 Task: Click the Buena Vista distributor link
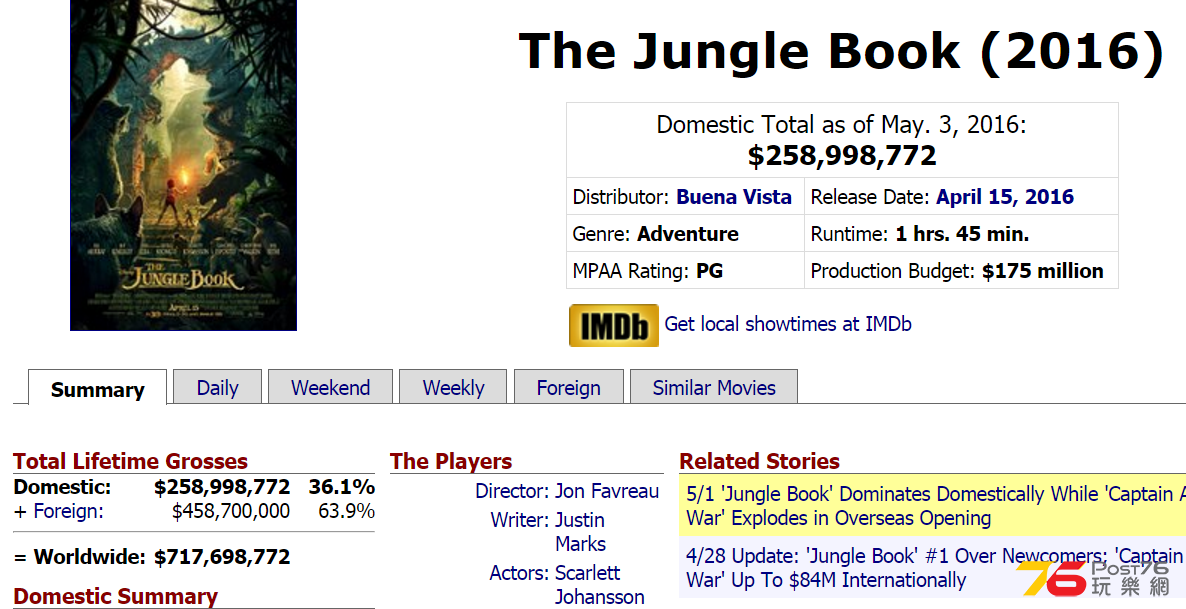pyautogui.click(x=734, y=197)
